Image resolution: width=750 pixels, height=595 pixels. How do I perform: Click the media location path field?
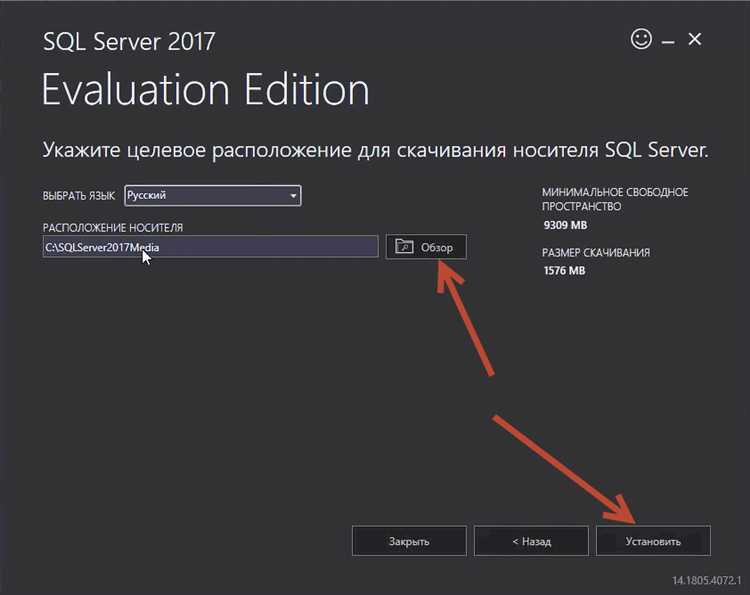tap(210, 247)
